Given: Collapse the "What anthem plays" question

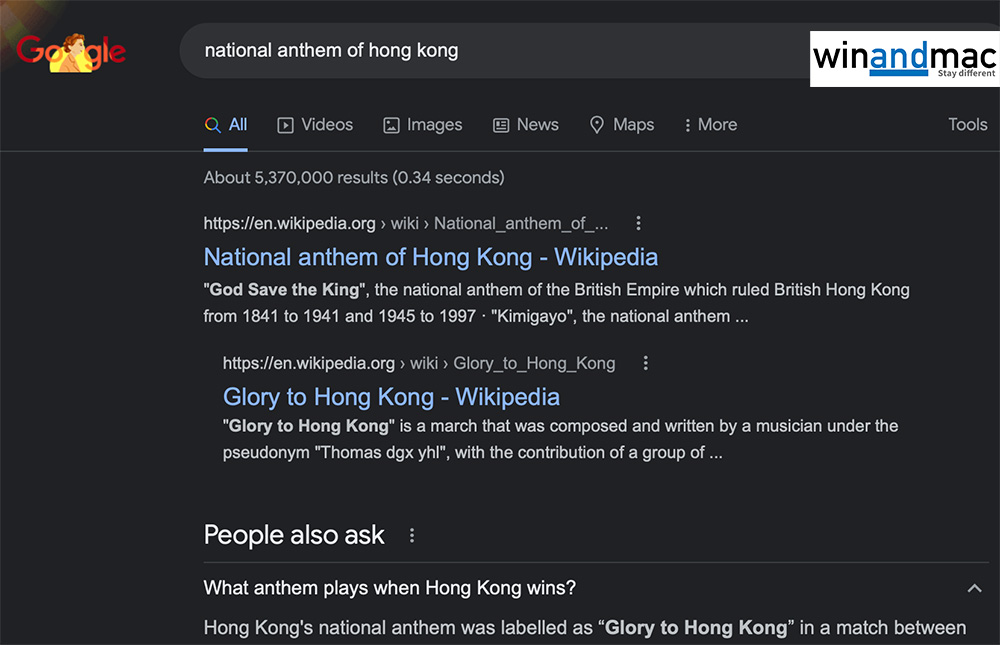Looking at the screenshot, I should (974, 588).
